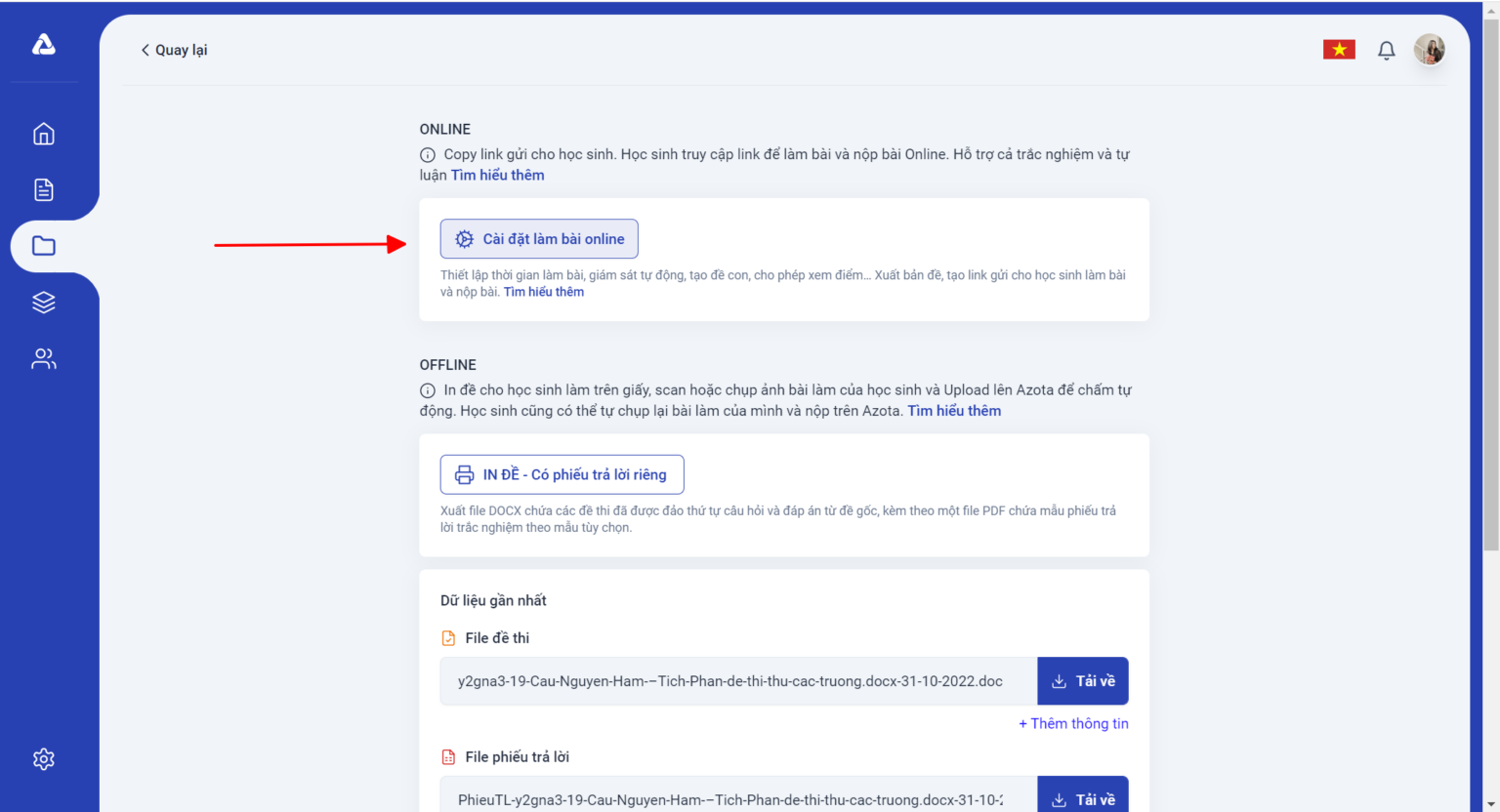Open the Home icon in the sidebar
This screenshot has width=1500, height=812.
point(44,134)
